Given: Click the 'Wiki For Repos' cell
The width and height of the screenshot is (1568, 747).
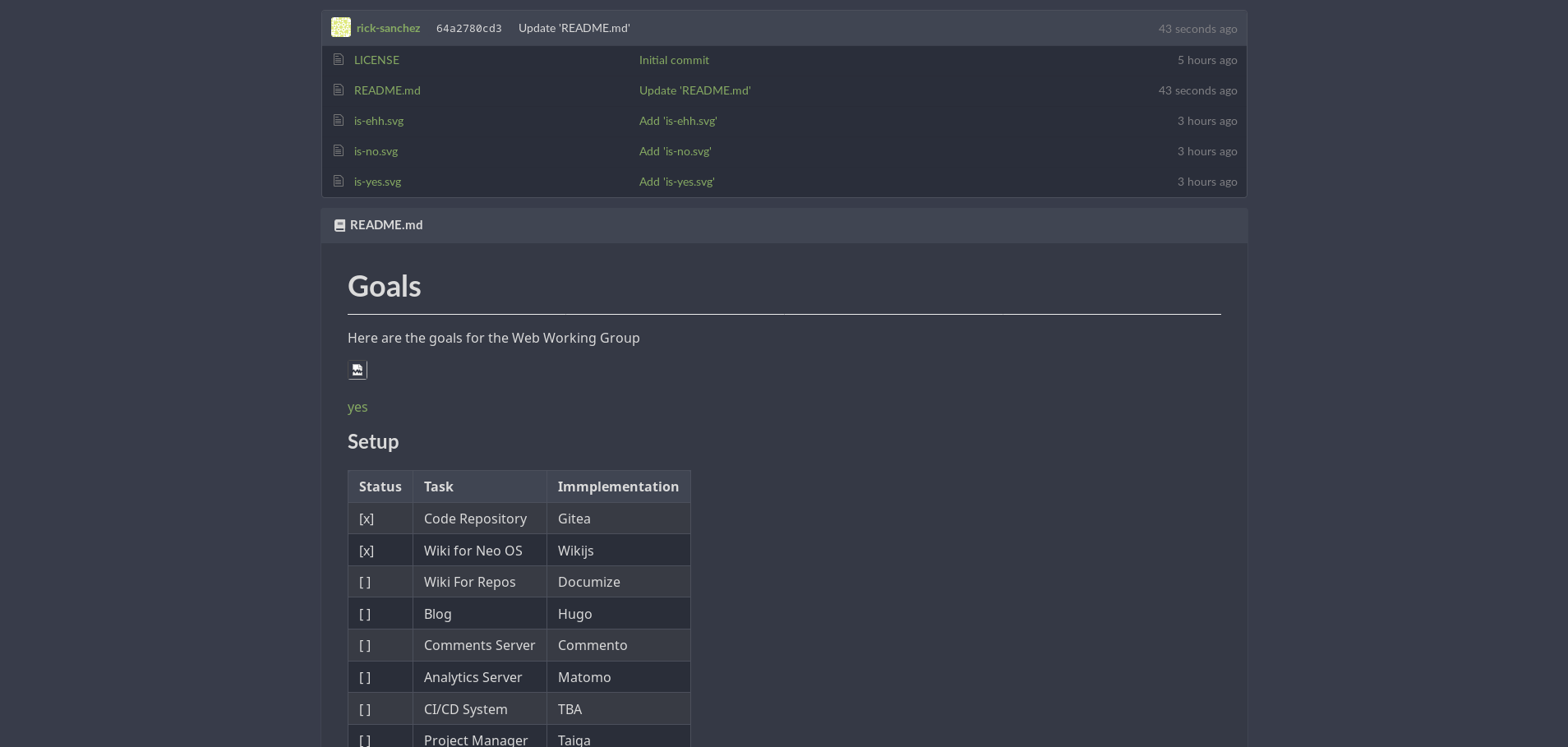Looking at the screenshot, I should (480, 582).
